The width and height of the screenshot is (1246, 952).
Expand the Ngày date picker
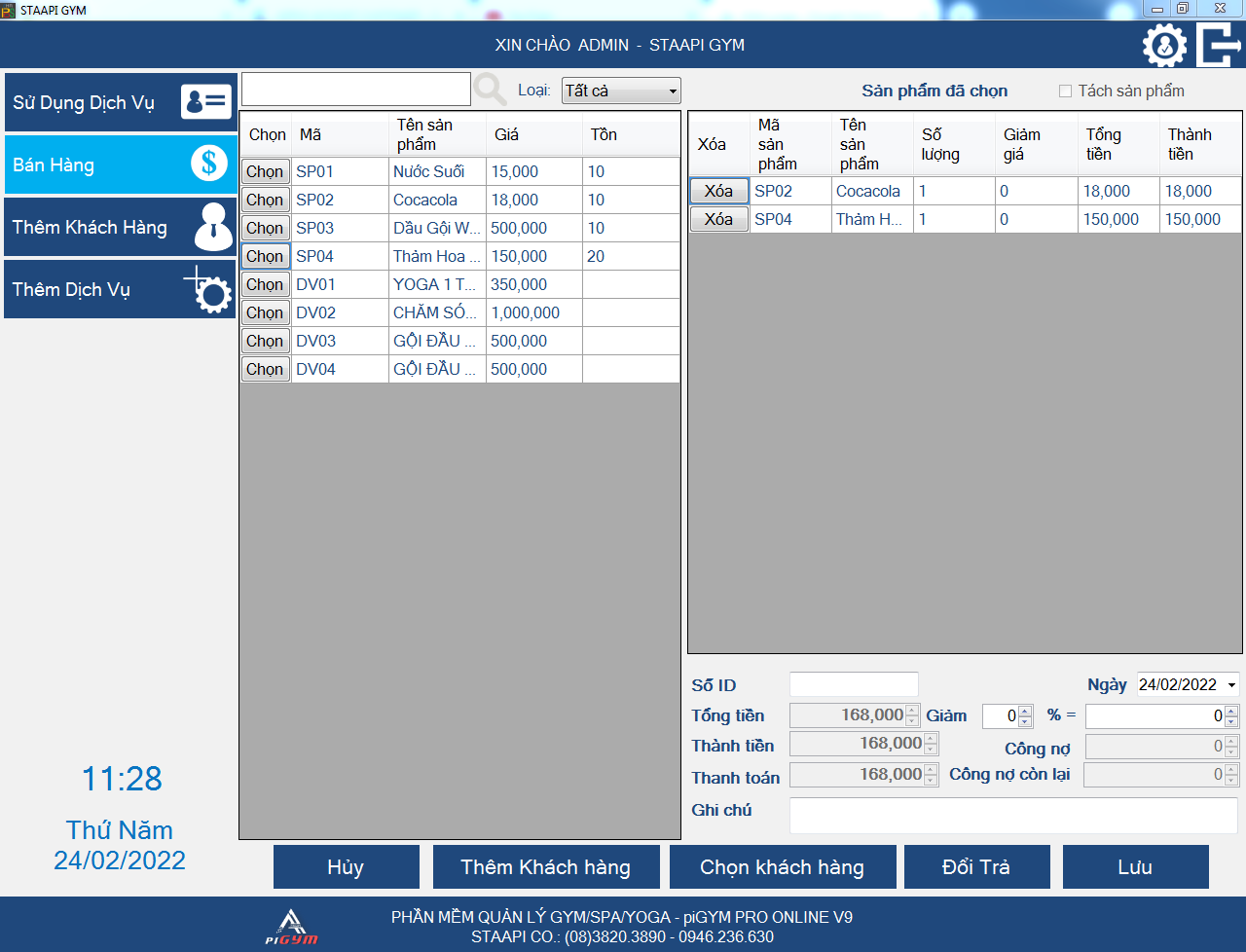(x=1231, y=685)
